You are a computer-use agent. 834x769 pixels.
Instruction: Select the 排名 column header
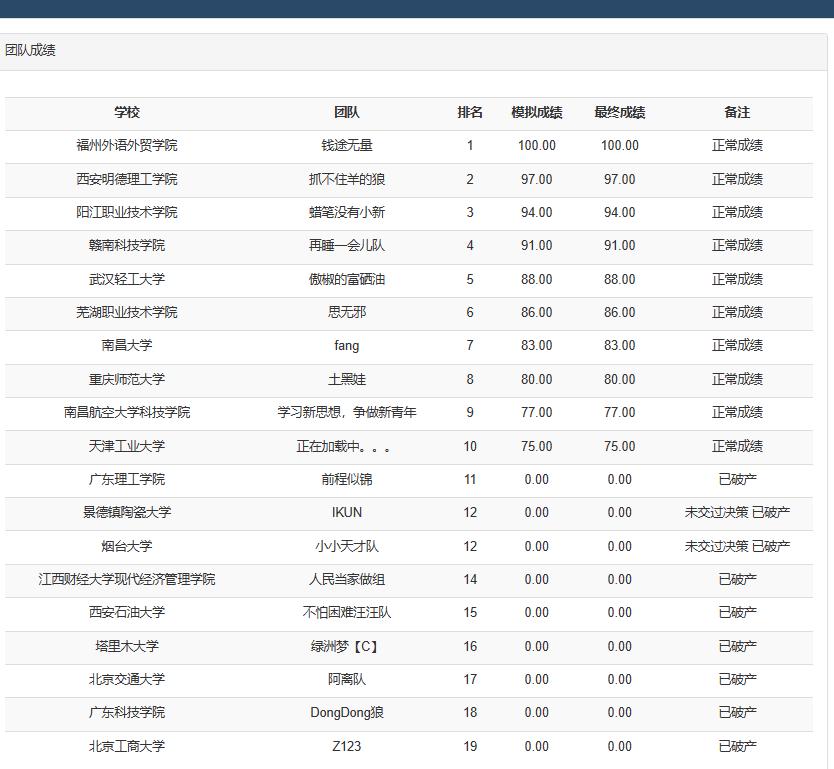tap(470, 113)
